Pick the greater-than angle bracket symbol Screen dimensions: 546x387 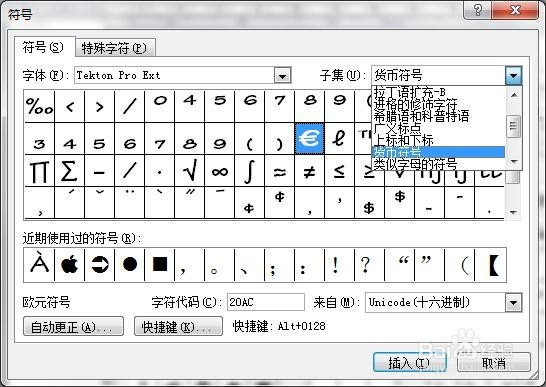click(x=100, y=106)
